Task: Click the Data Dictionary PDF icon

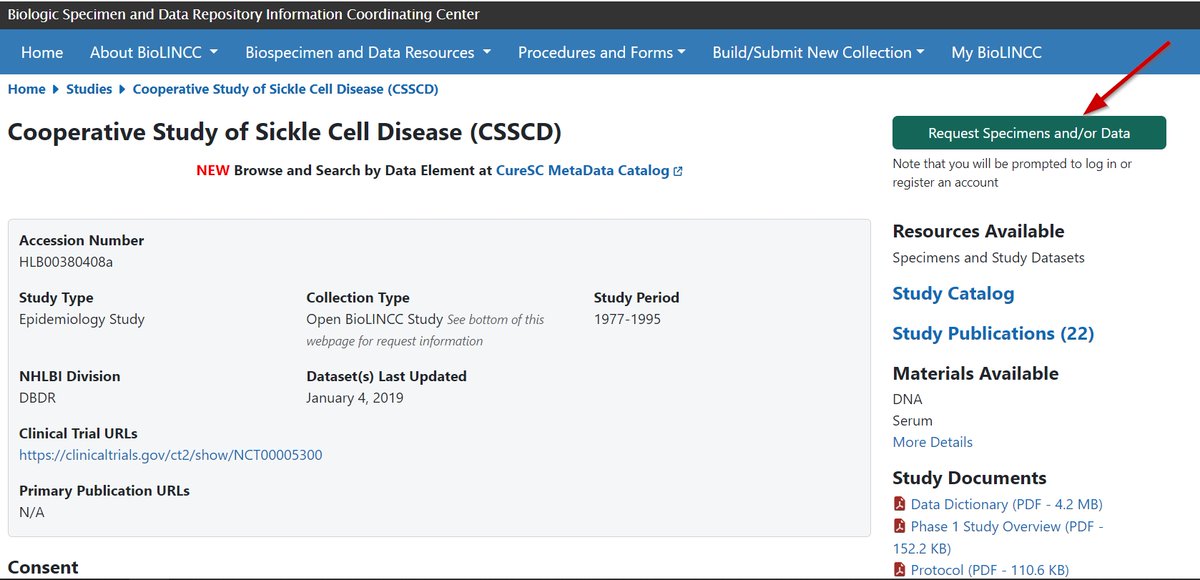Action: coord(899,505)
